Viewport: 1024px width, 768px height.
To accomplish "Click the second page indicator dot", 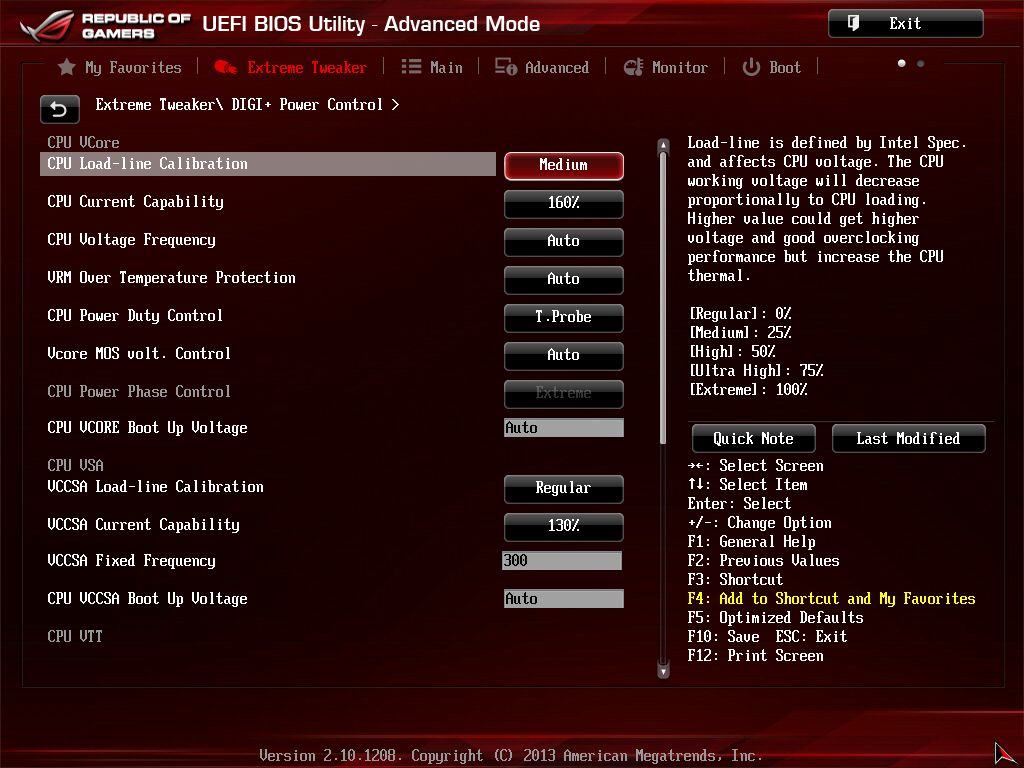I will pyautogui.click(x=920, y=63).
